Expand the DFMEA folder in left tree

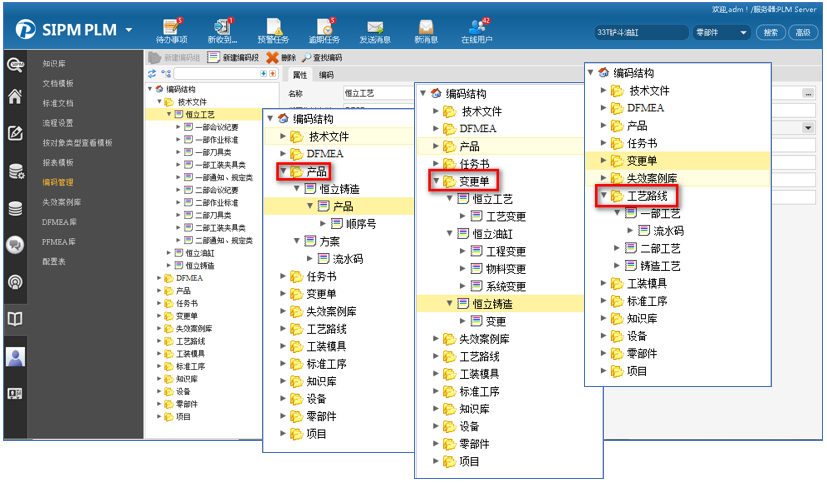point(160,278)
